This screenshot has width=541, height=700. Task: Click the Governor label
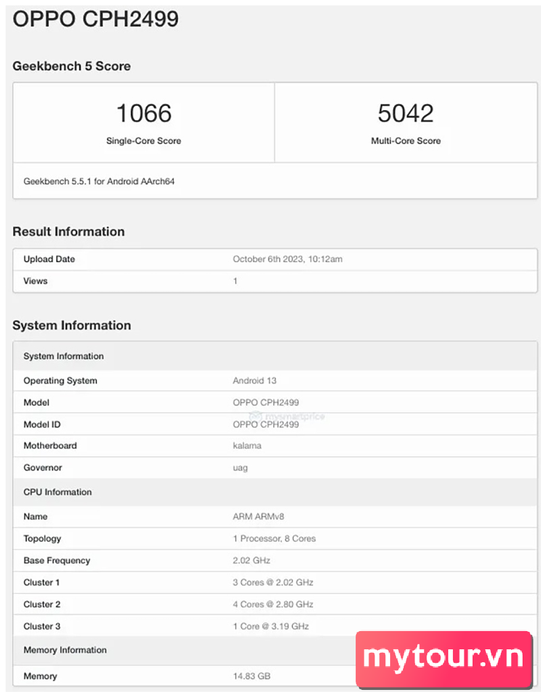point(42,468)
